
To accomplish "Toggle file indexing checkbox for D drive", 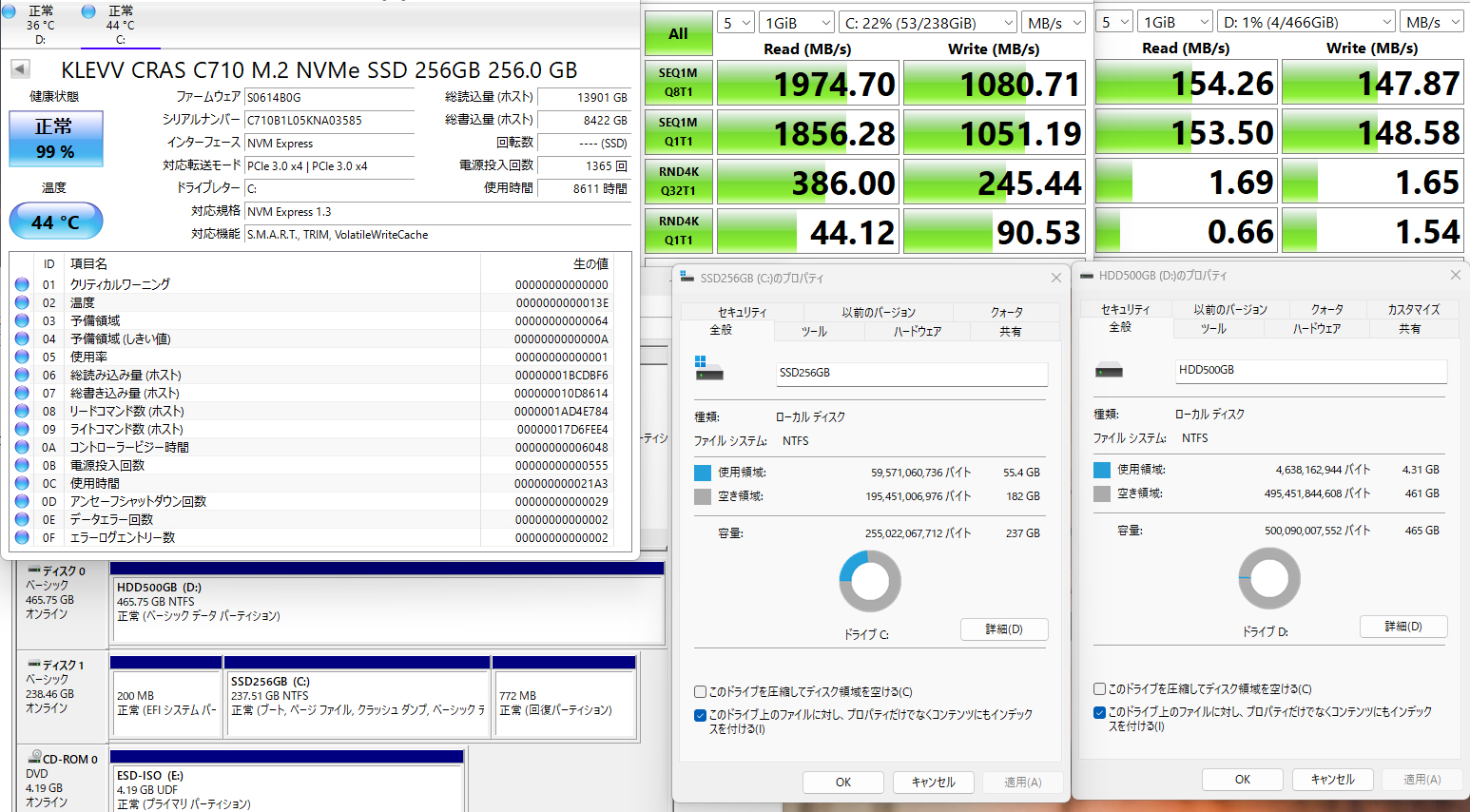I will click(1099, 712).
